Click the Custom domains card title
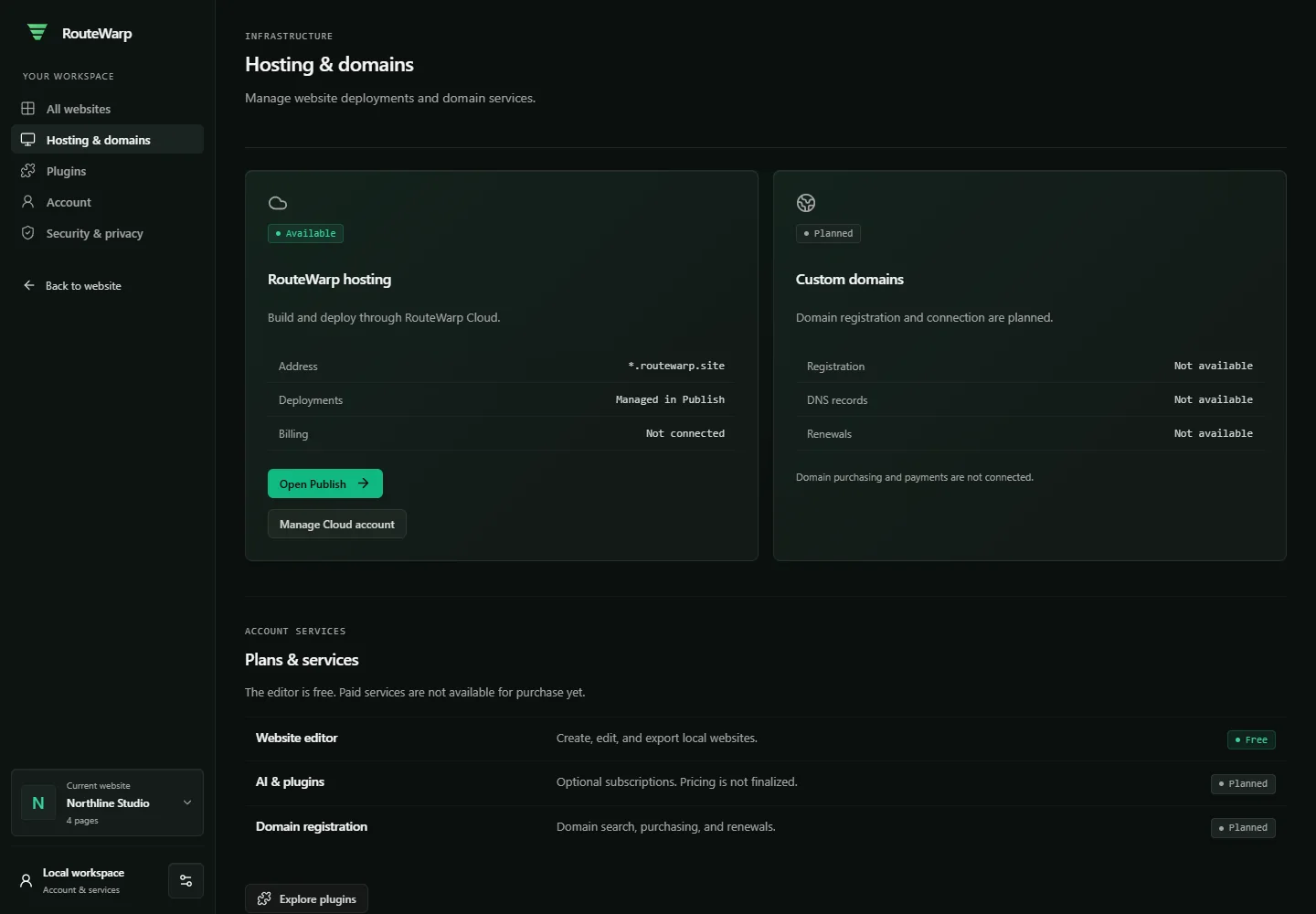 pyautogui.click(x=850, y=279)
